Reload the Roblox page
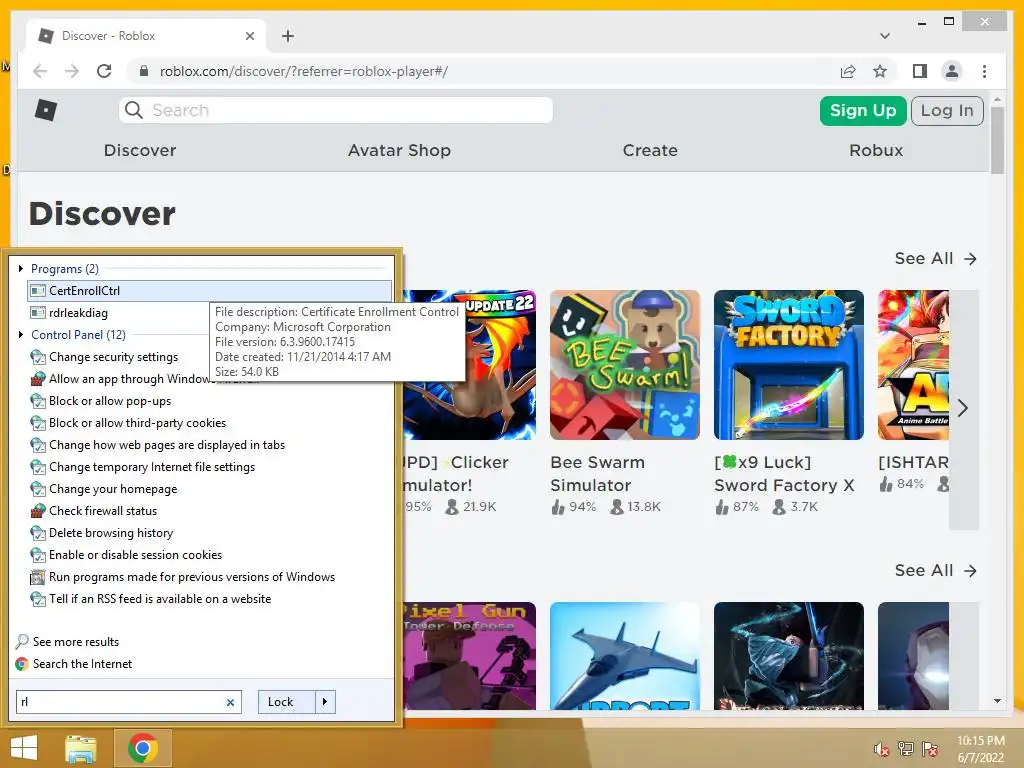 104,71
